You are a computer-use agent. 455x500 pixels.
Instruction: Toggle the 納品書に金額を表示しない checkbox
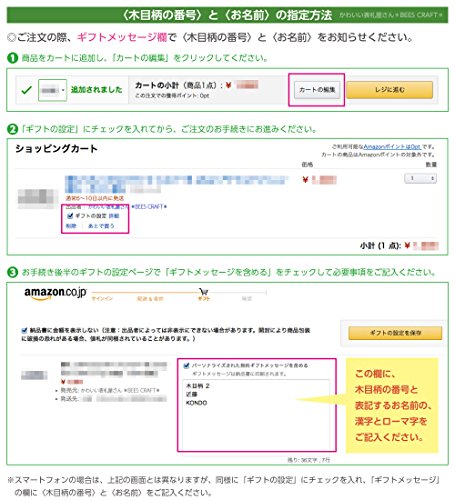click(24, 331)
